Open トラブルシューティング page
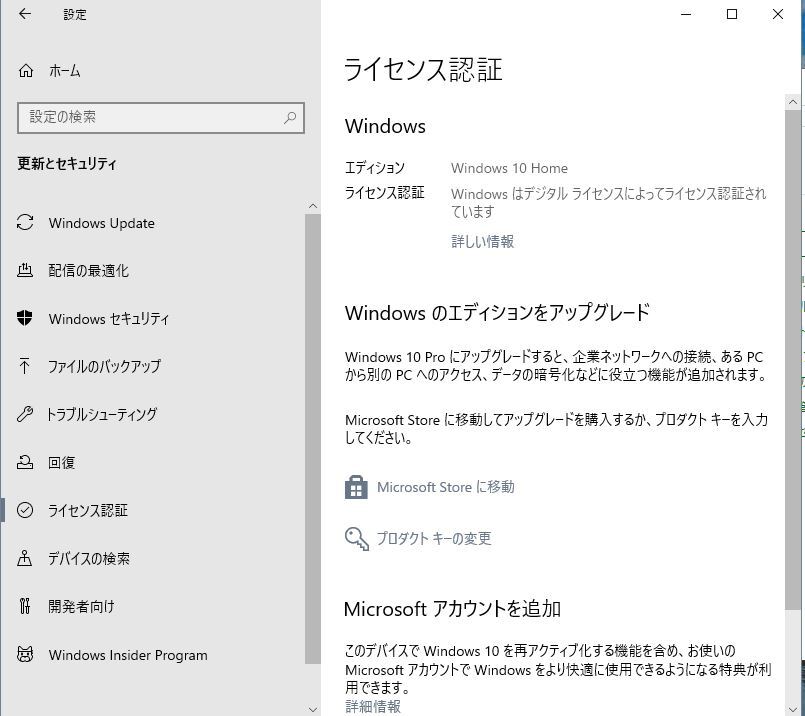This screenshot has height=716, width=805. [x=102, y=414]
